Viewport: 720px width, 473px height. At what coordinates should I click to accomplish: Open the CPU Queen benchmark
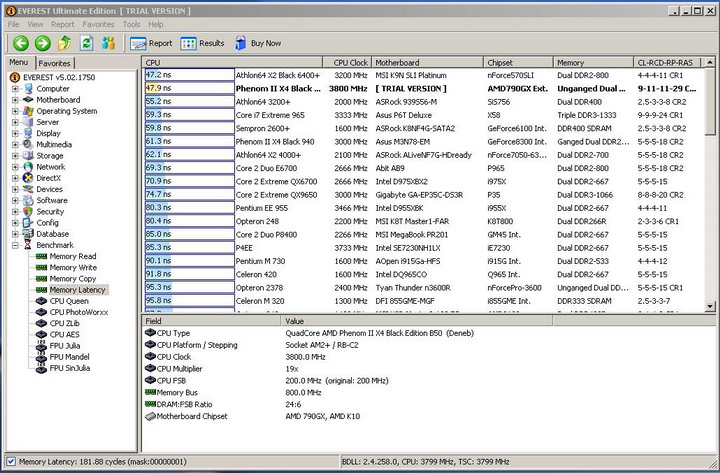[62, 301]
